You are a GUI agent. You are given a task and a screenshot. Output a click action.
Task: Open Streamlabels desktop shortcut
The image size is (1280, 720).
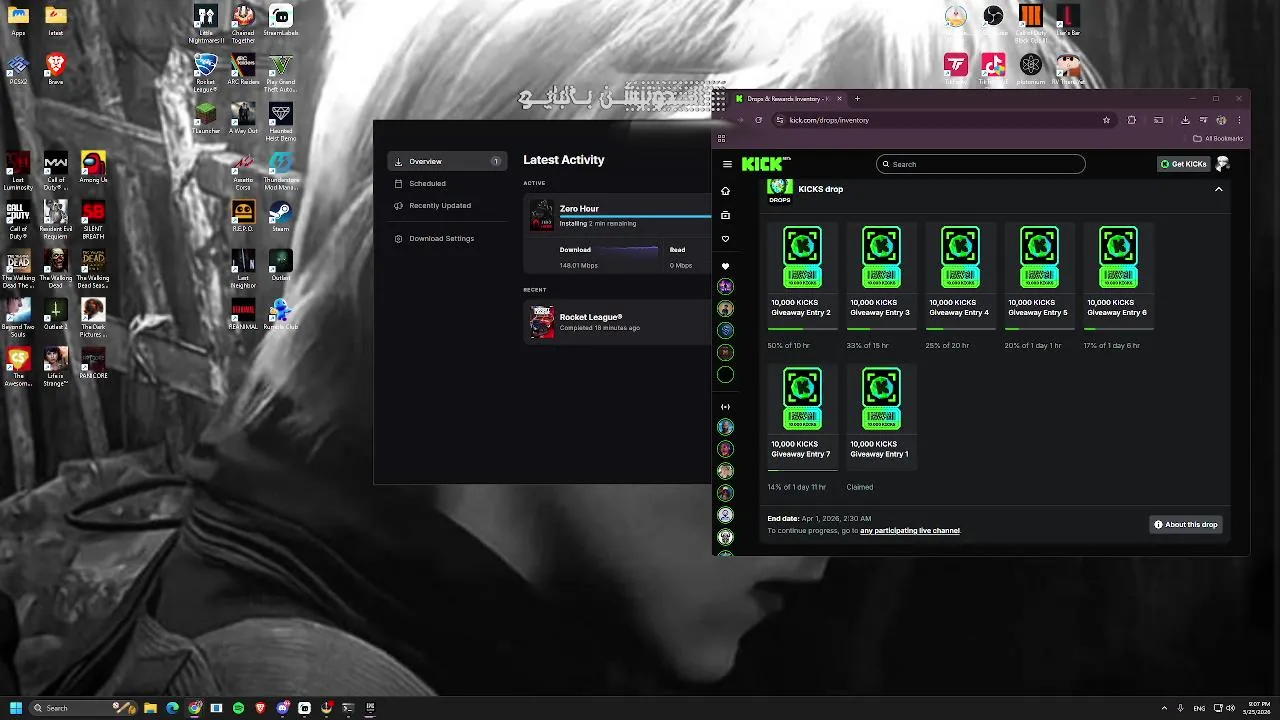point(281,20)
